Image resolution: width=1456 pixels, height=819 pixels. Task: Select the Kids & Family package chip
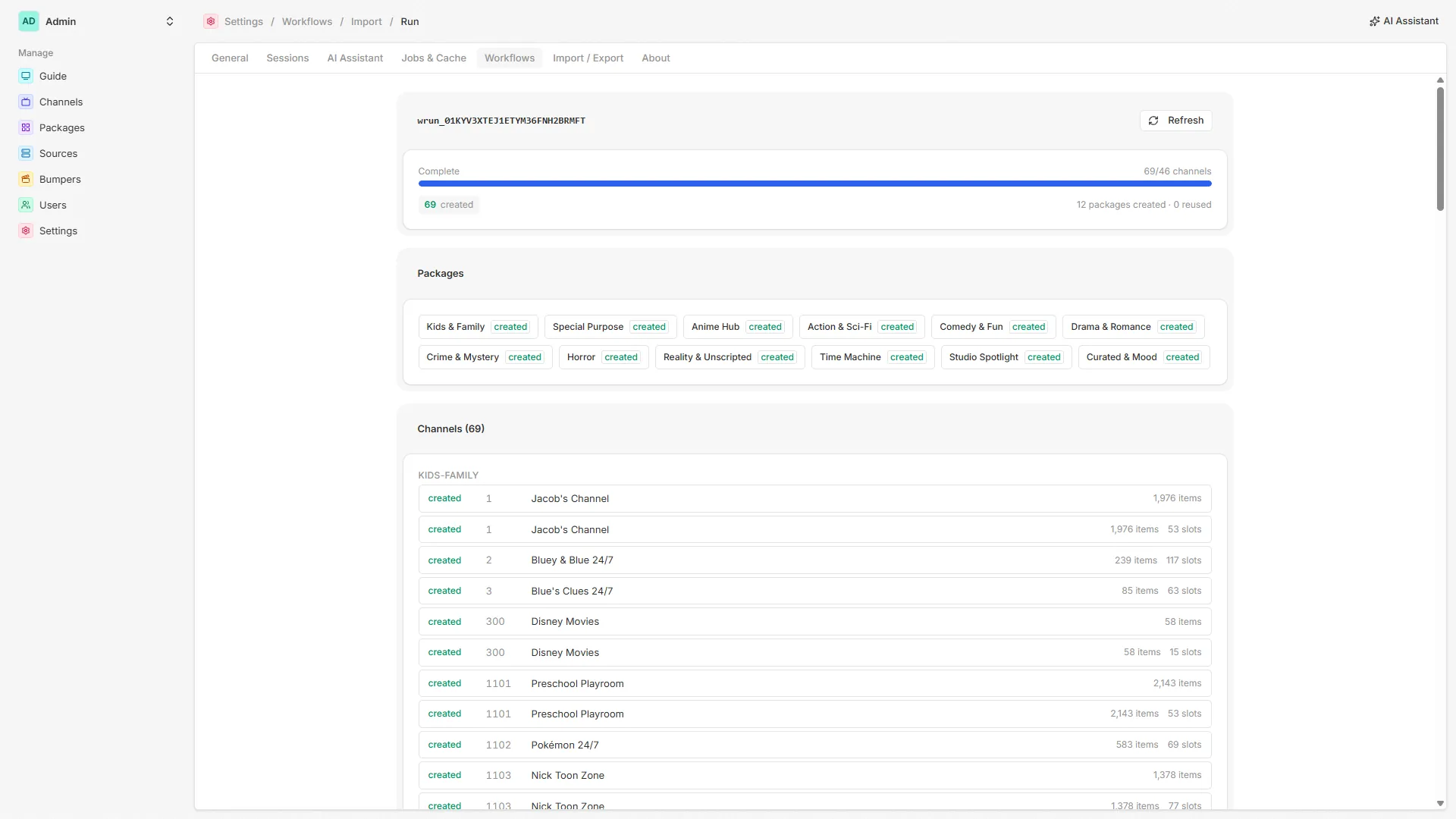[x=478, y=327]
